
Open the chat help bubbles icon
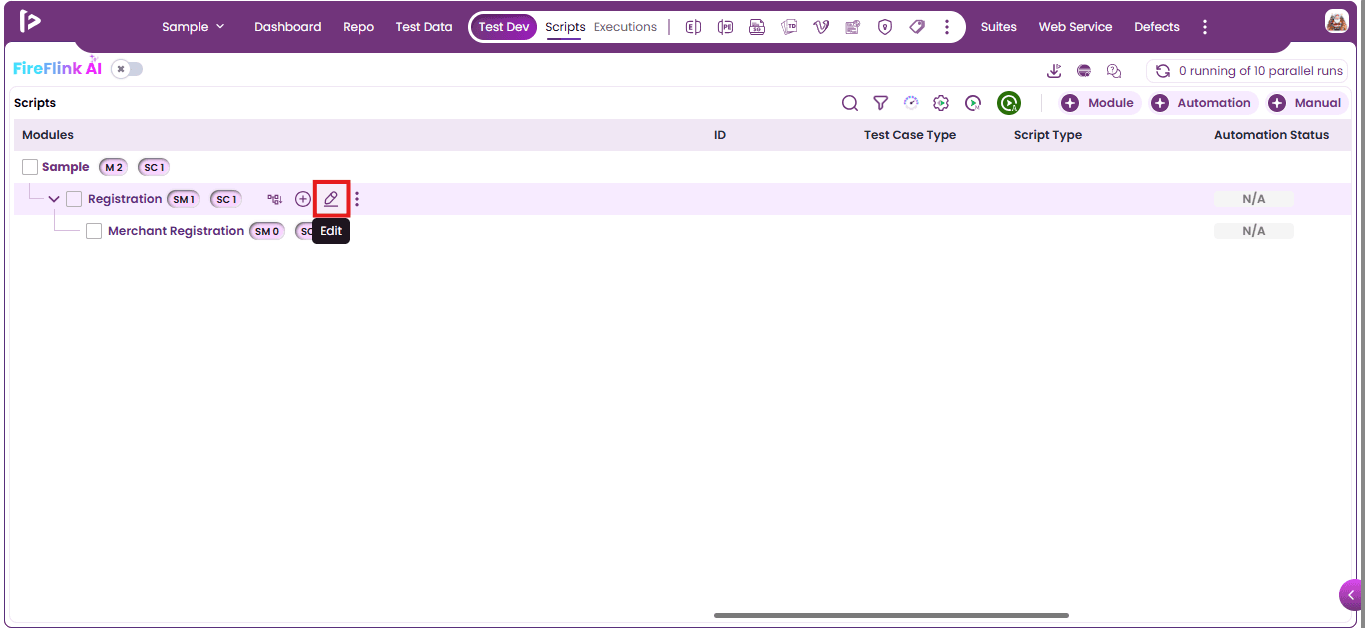click(x=1114, y=71)
